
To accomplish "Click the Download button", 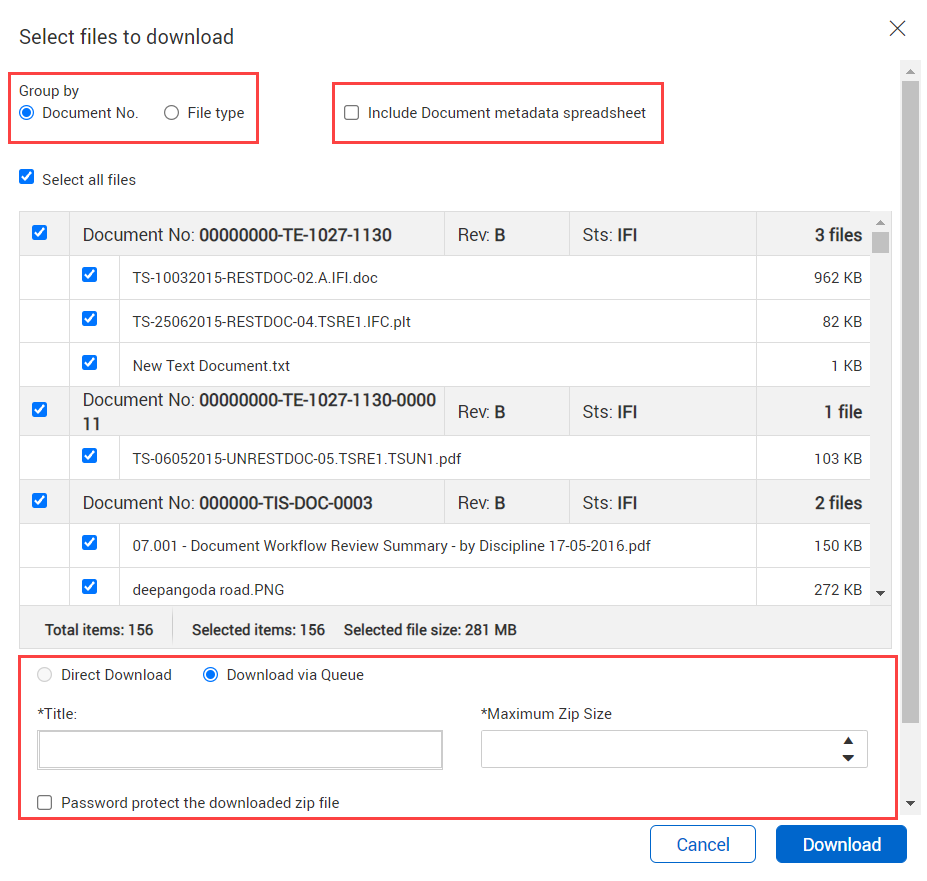I will tap(841, 844).
